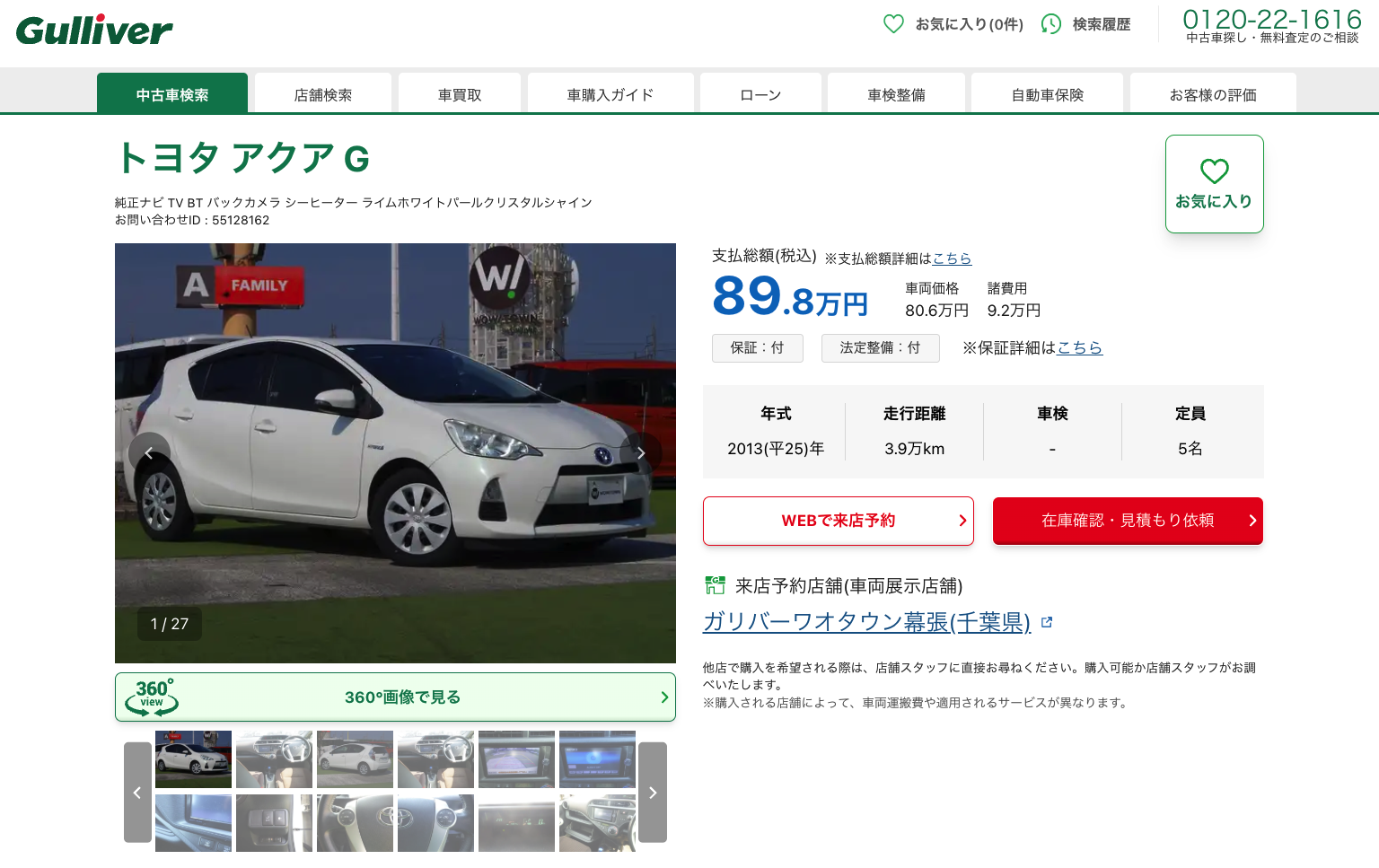1379x868 pixels.
Task: Page thumbnail strip left with gray arrow
Action: tap(137, 793)
